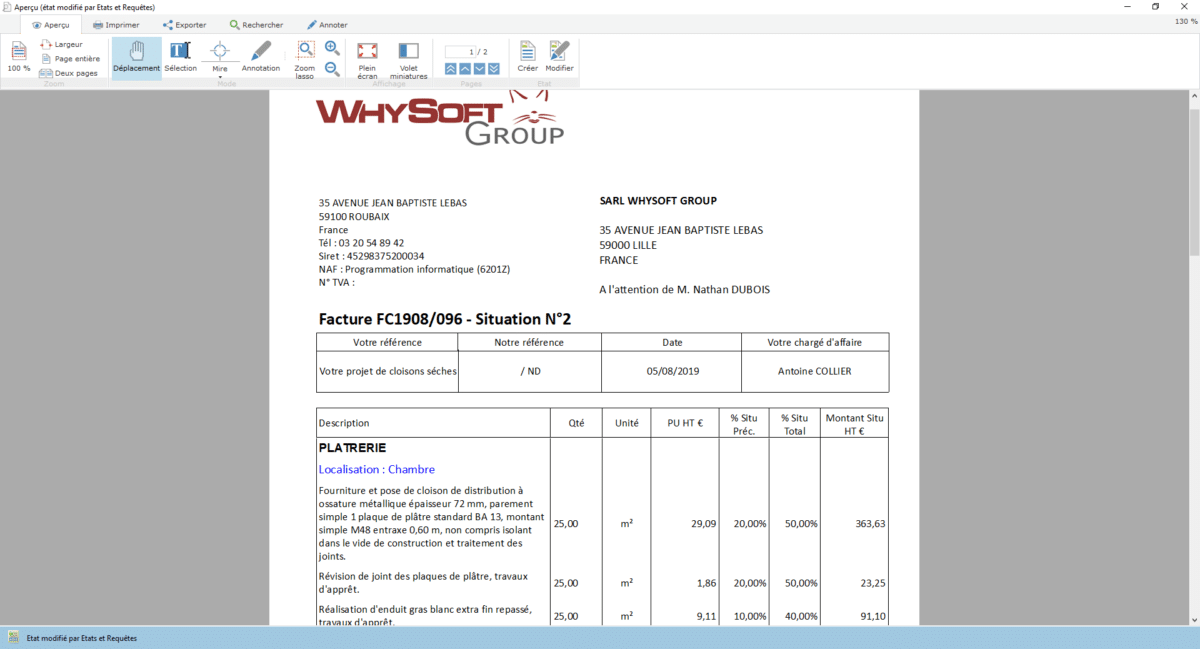
Task: Click the Montant Situ HT € header
Action: coord(854,424)
